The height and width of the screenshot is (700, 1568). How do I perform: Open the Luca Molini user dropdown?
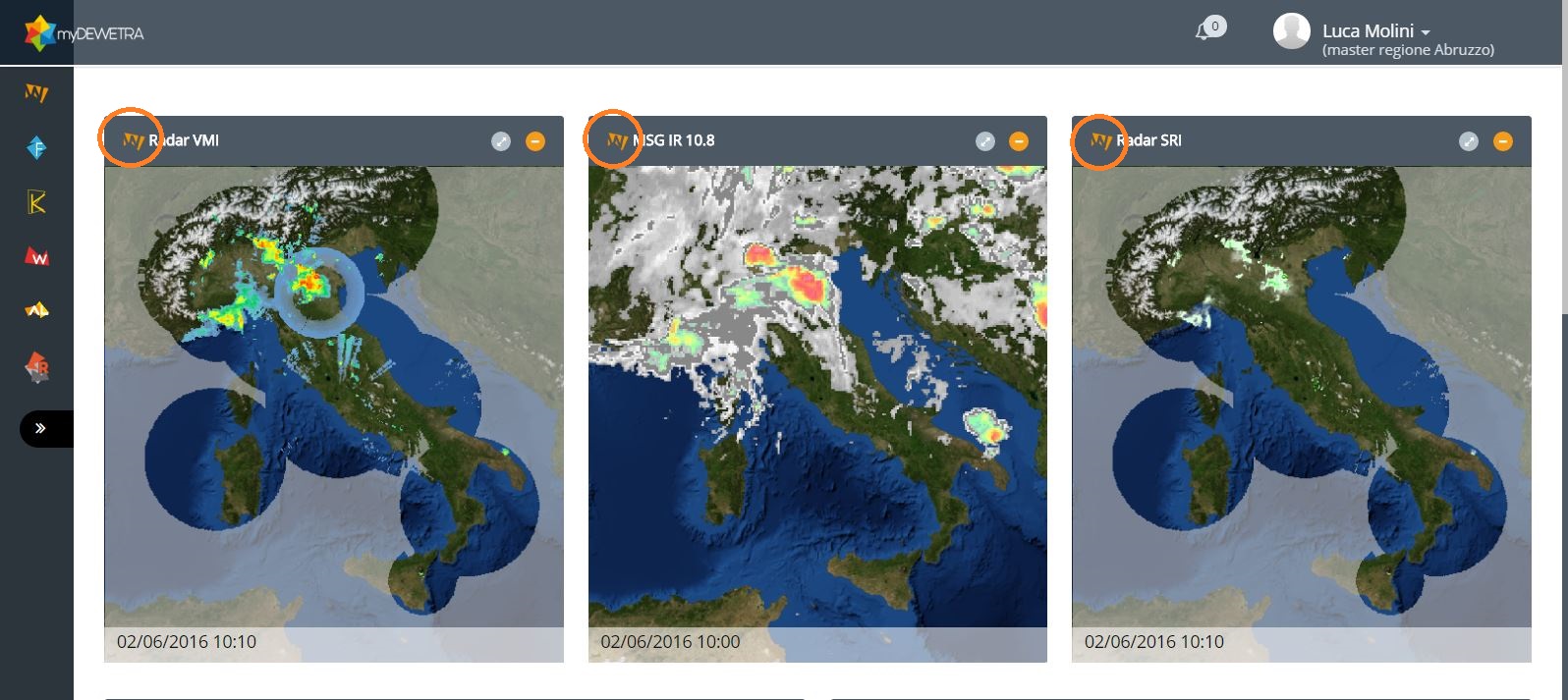[1375, 30]
